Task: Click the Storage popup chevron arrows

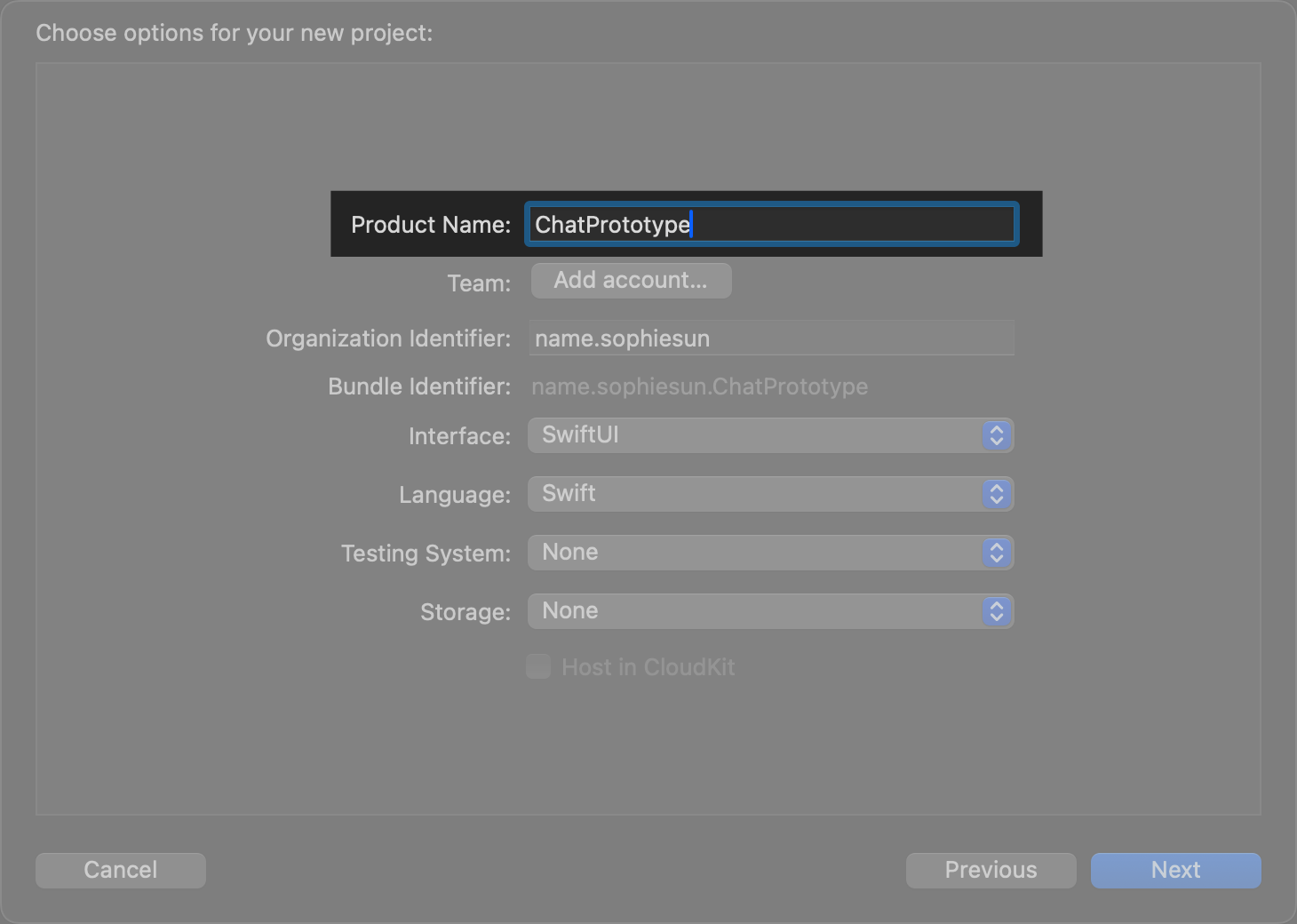Action: [x=996, y=611]
